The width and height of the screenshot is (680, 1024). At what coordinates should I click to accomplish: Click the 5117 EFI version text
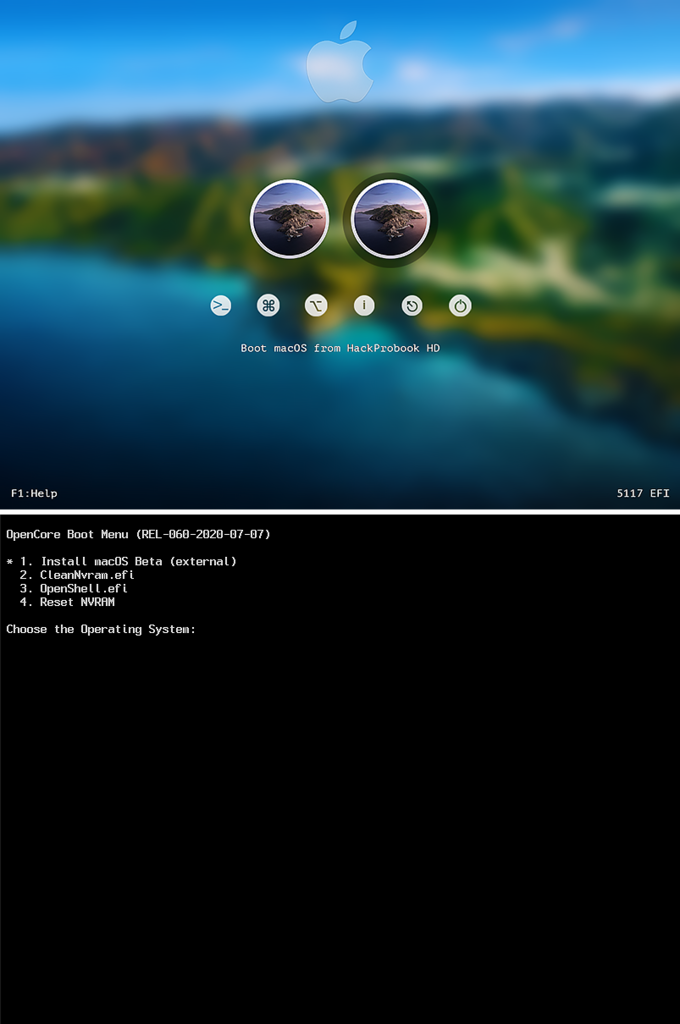(643, 493)
